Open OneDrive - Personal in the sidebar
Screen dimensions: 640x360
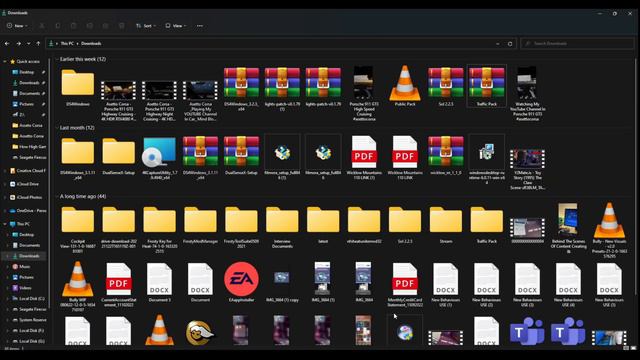pos(28,211)
